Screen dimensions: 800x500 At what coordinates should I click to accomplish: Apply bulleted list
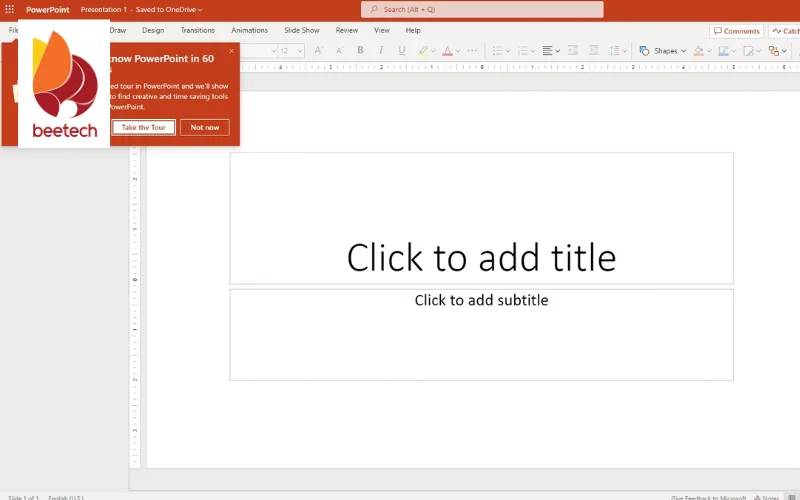tap(497, 51)
